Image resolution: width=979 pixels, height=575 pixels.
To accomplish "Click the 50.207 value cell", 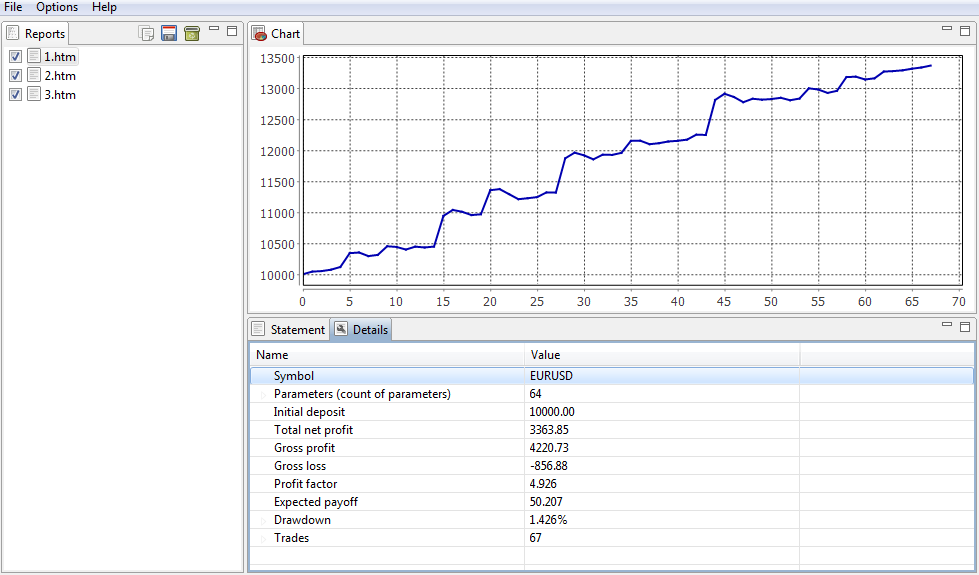I will (x=662, y=502).
